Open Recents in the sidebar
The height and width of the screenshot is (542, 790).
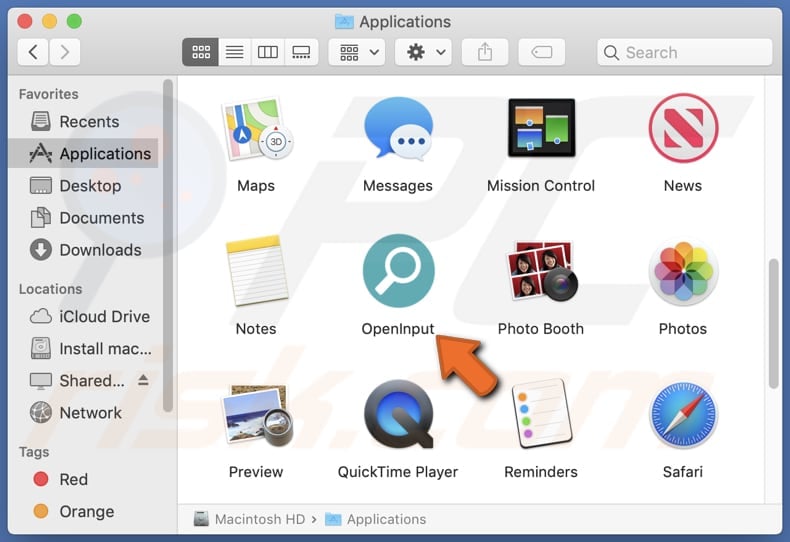click(x=83, y=121)
